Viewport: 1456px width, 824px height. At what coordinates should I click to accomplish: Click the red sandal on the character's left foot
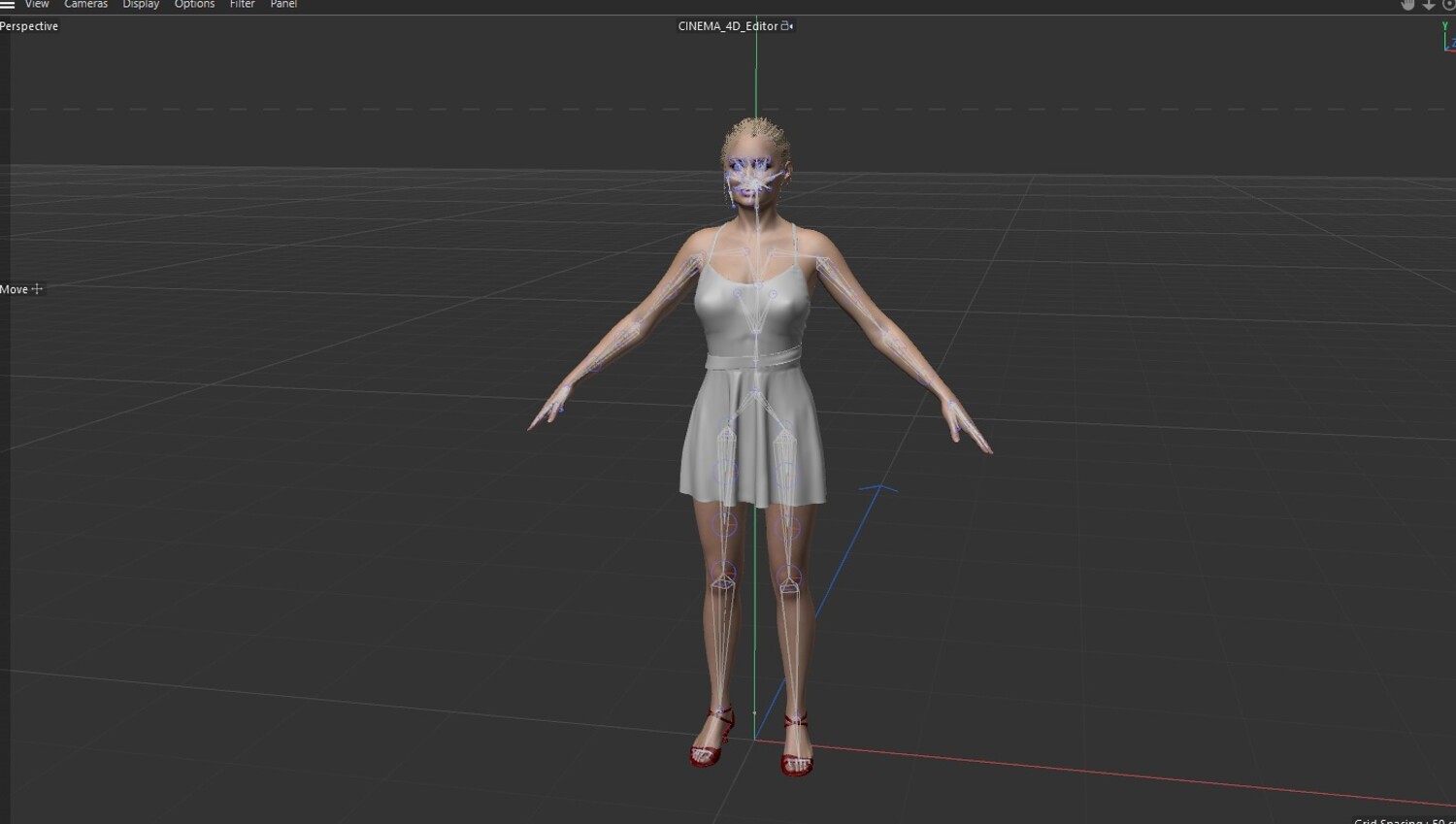[797, 745]
